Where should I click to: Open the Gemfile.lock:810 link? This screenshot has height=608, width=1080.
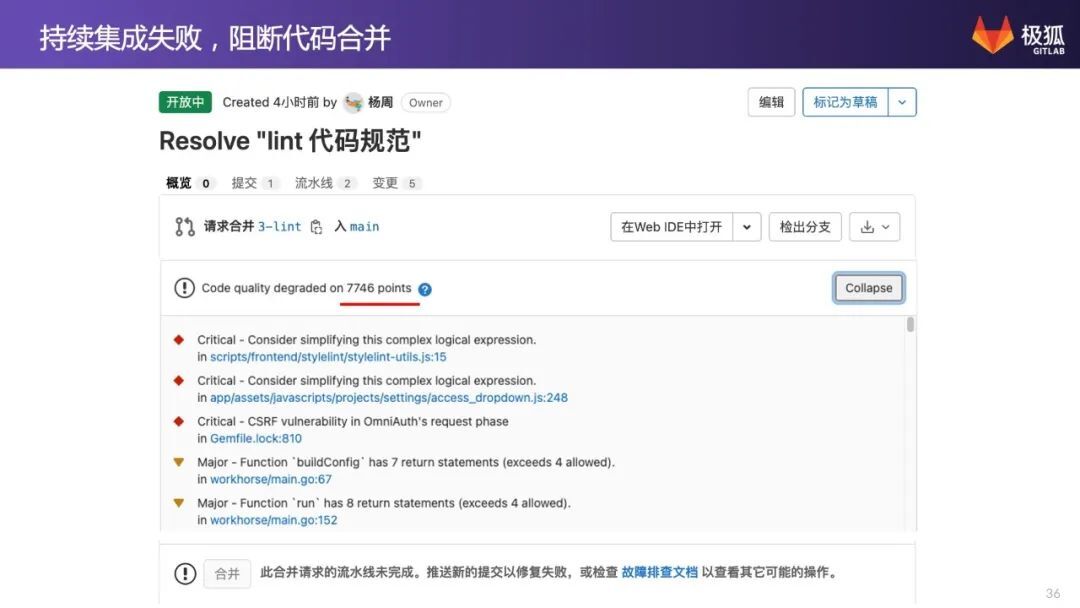pyautogui.click(x=256, y=438)
